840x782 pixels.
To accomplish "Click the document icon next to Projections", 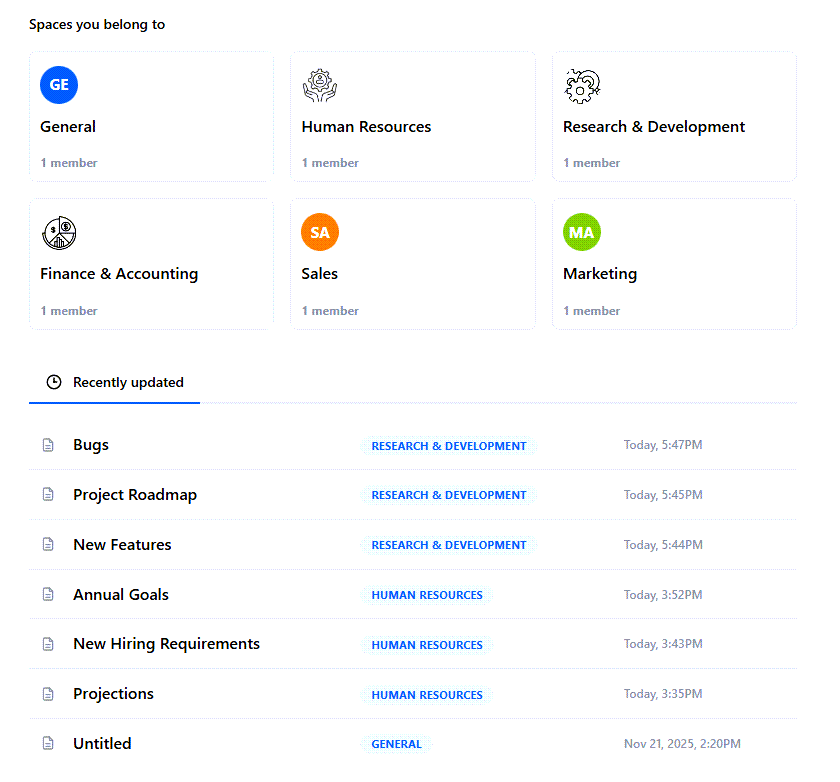I will point(47,693).
